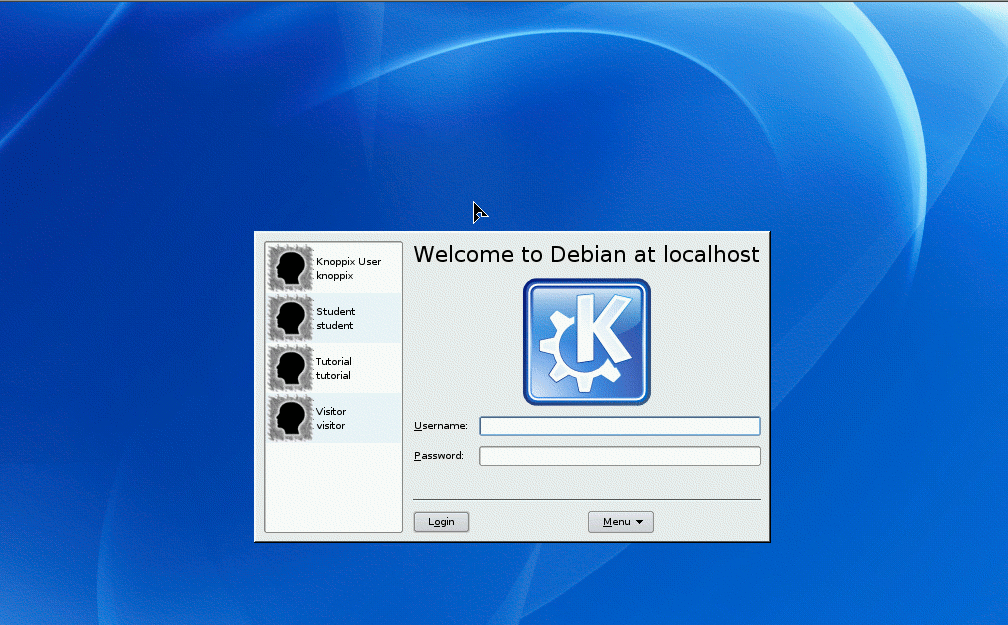
Task: Focus the Username input field
Action: point(620,426)
